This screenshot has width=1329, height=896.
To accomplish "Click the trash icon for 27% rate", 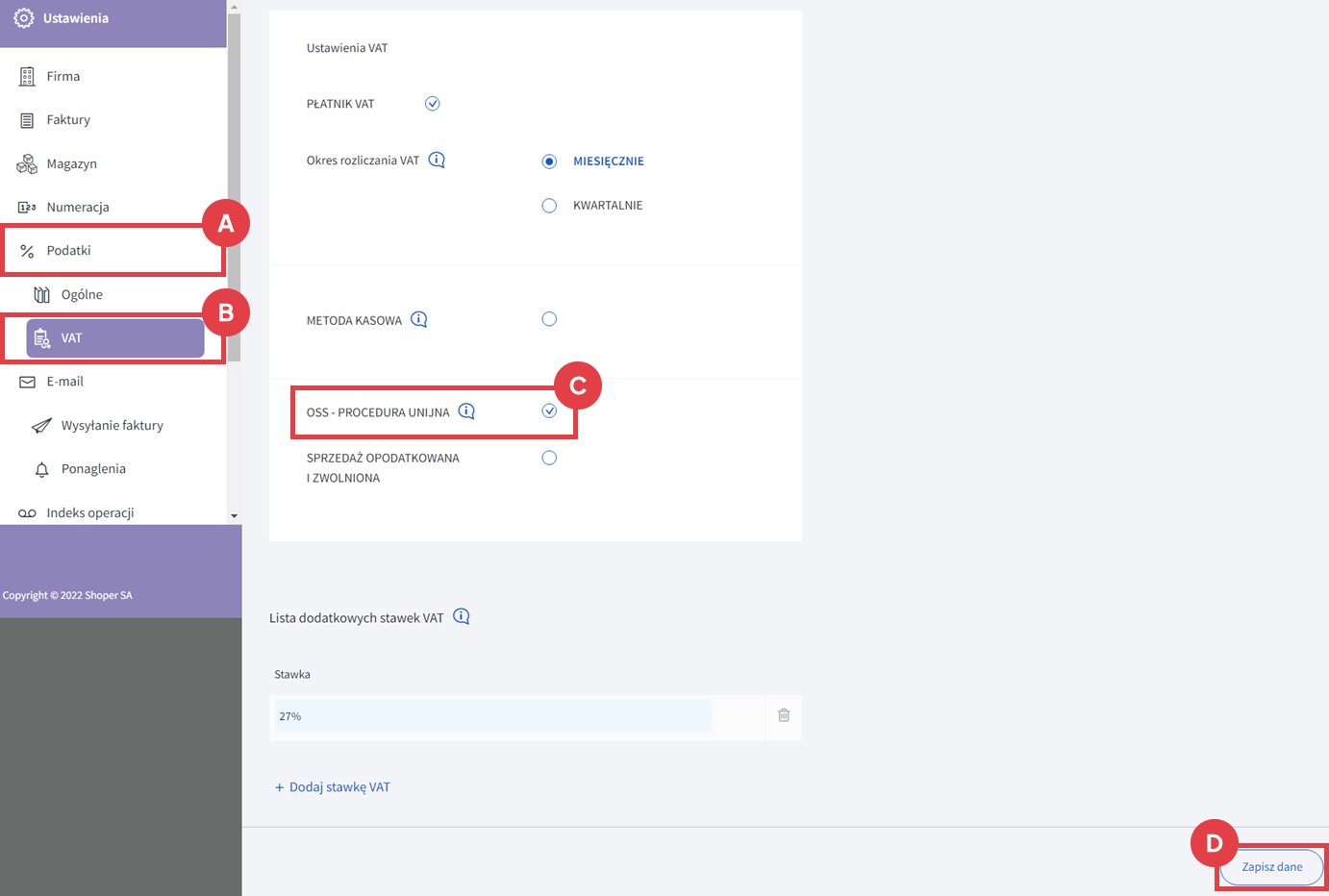I will click(784, 715).
